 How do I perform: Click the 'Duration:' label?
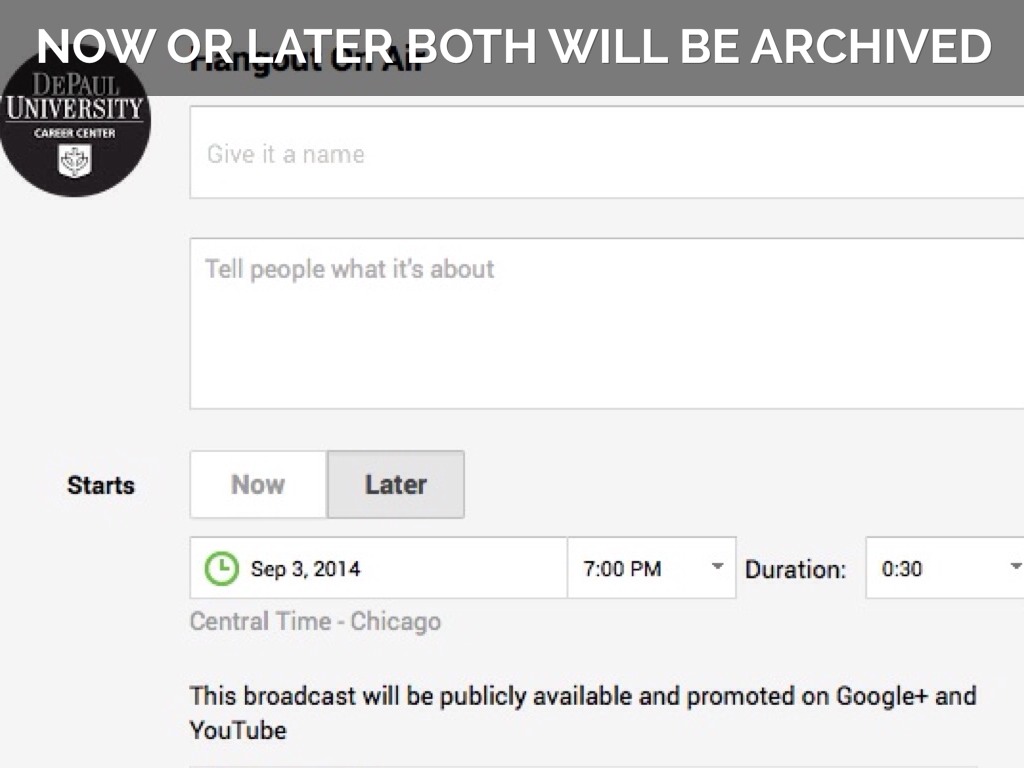point(795,570)
